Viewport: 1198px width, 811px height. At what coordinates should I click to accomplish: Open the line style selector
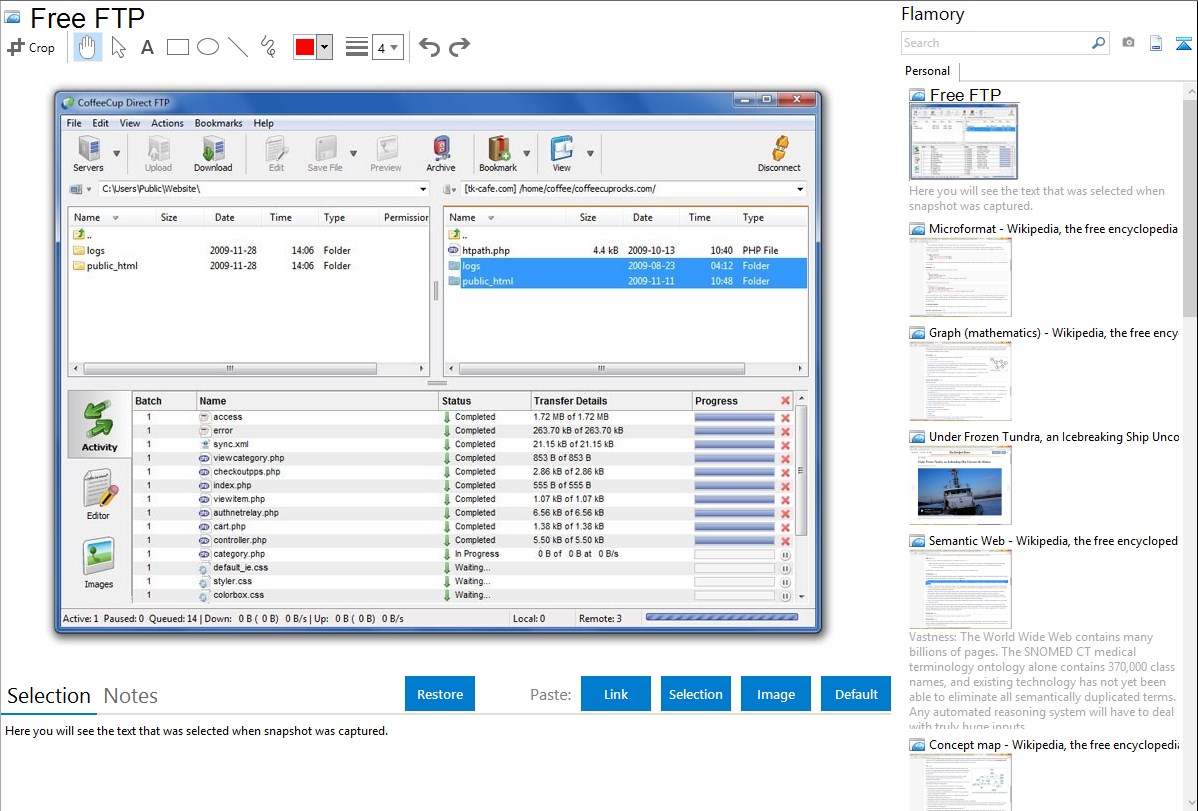pyautogui.click(x=357, y=47)
